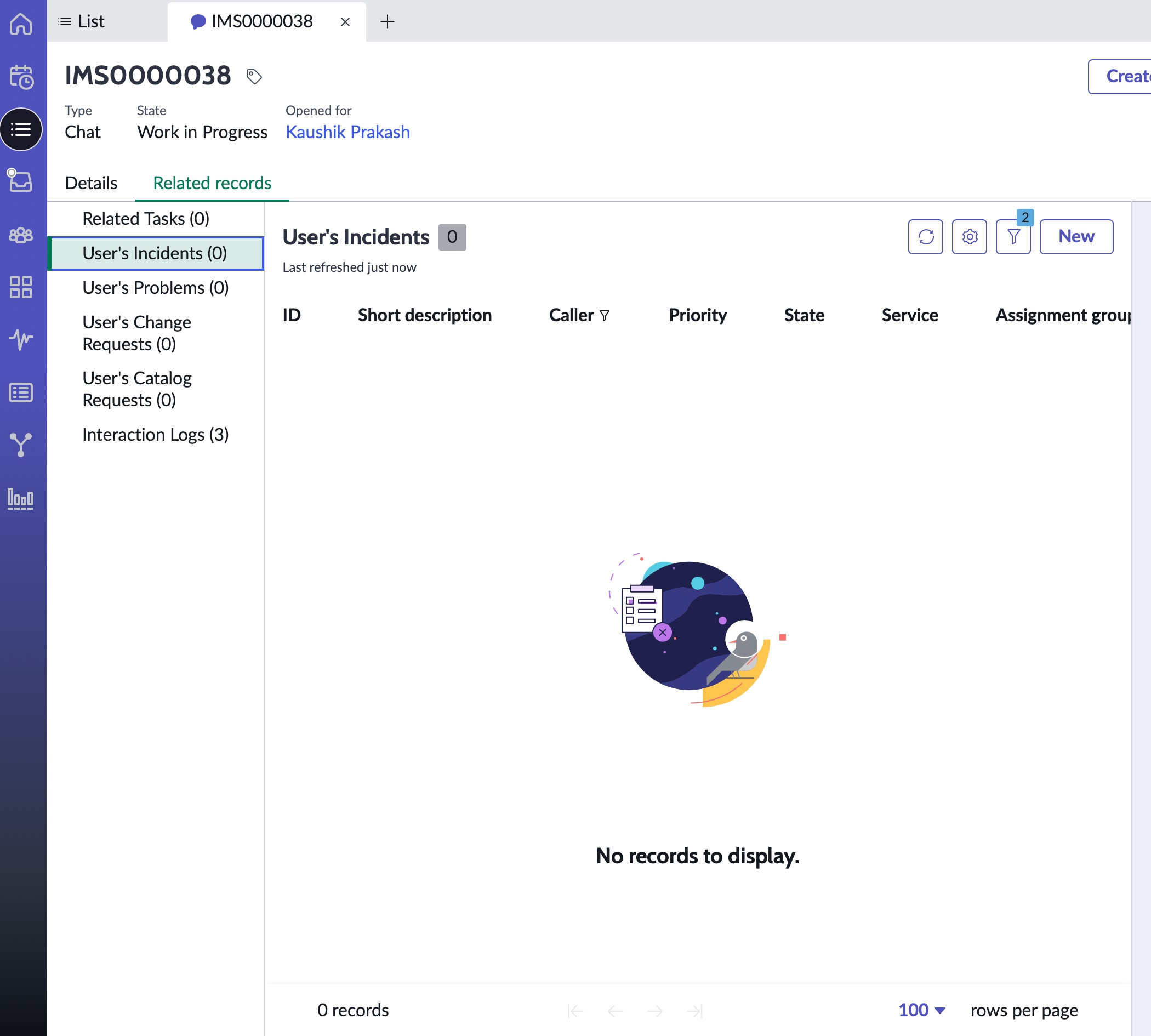Image resolution: width=1151 pixels, height=1036 pixels.
Task: Open the Inbox icon in the sidebar
Action: (x=21, y=181)
